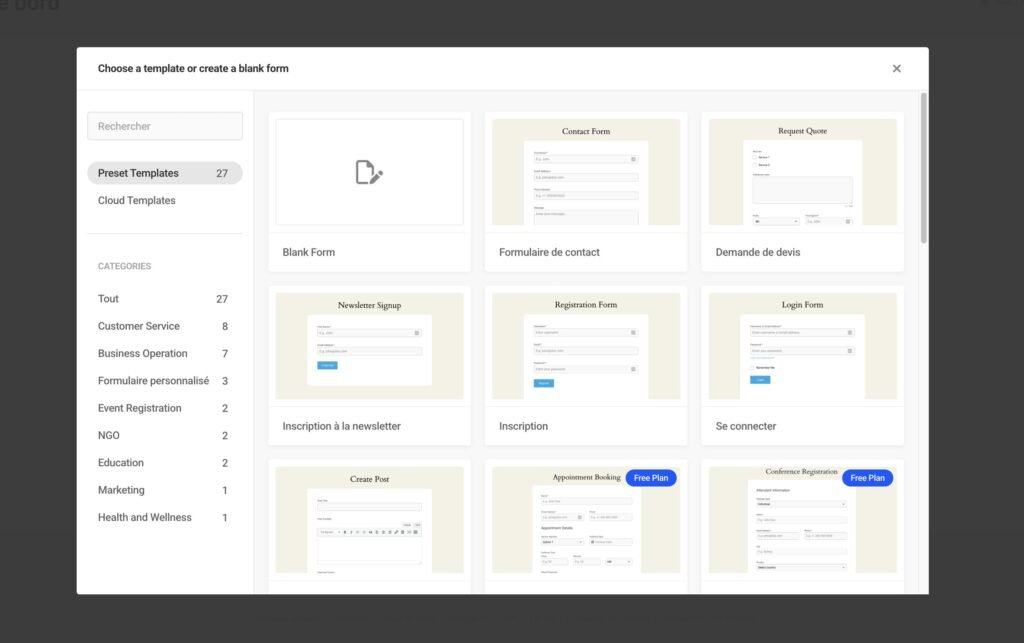Filter by the Tout category

(x=109, y=299)
